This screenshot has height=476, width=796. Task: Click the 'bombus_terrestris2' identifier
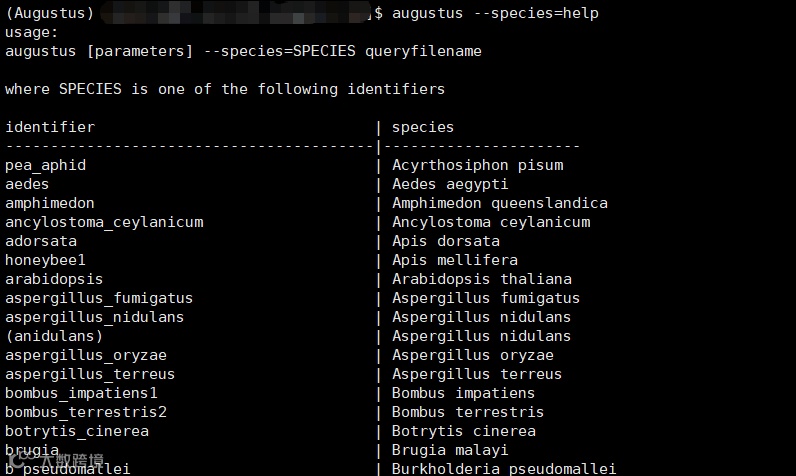86,412
